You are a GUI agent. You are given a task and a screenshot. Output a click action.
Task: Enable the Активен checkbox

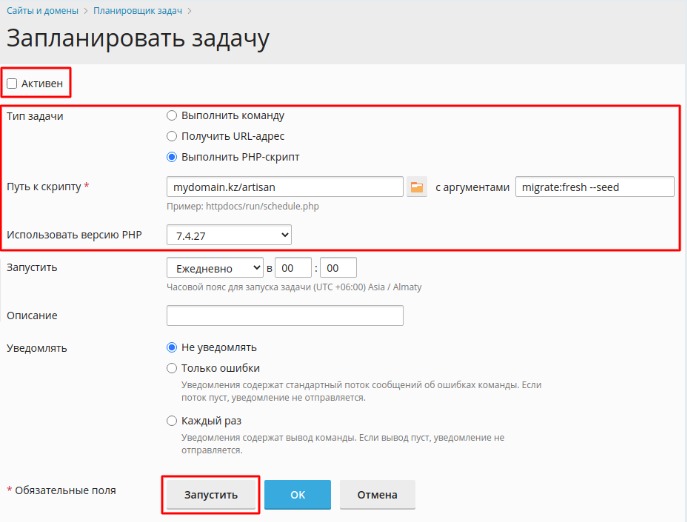[x=12, y=83]
